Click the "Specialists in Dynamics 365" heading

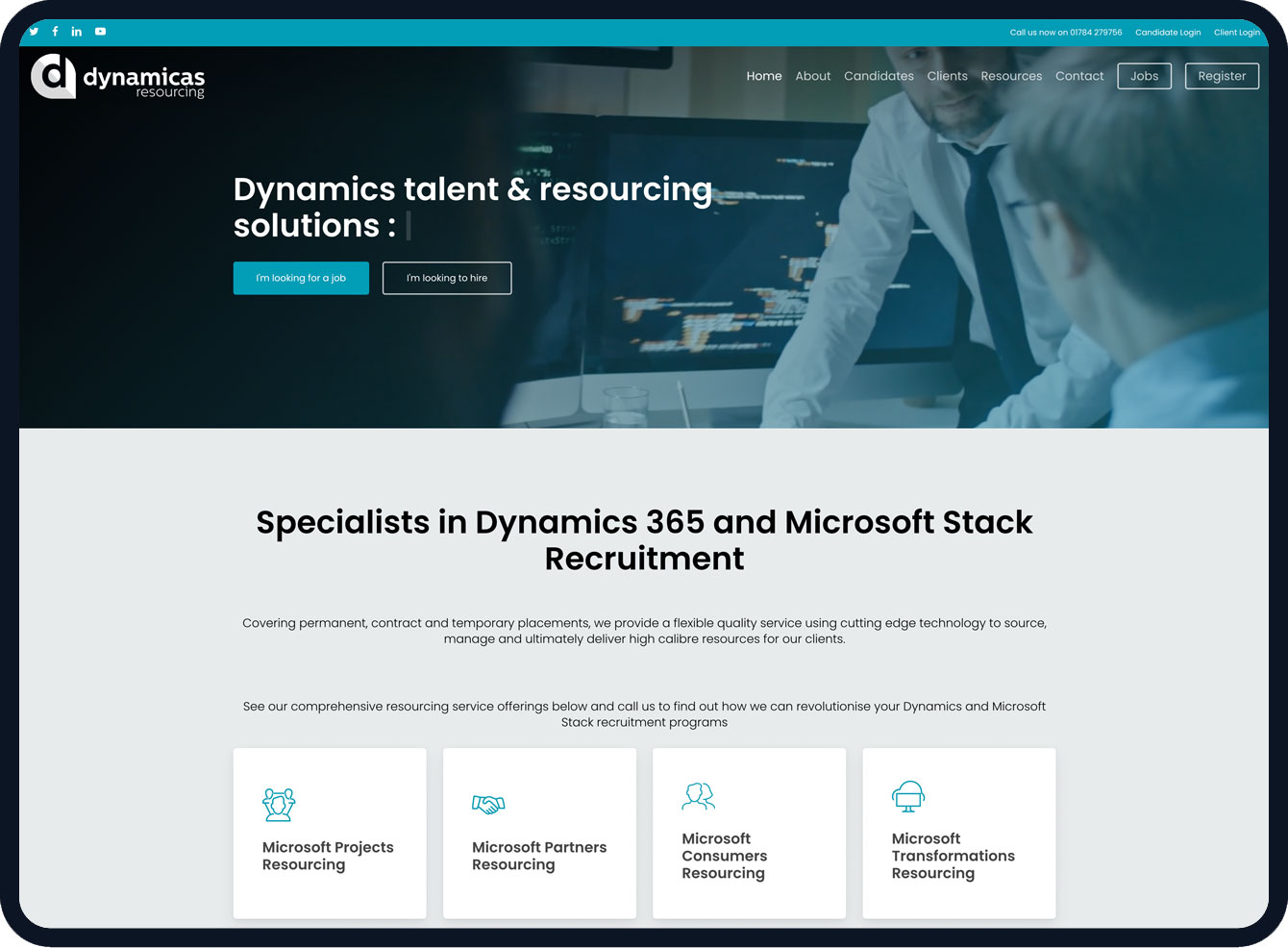pyautogui.click(x=644, y=539)
